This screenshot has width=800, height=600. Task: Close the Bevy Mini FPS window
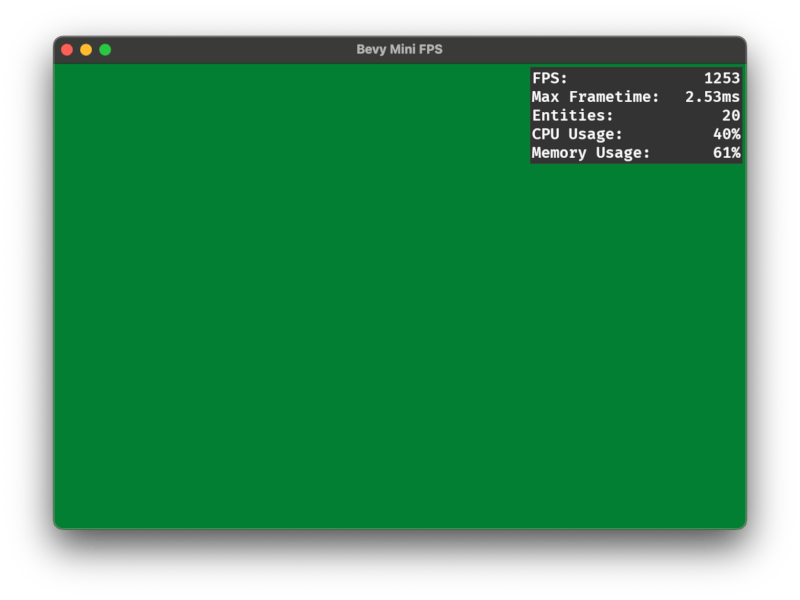tap(67, 49)
